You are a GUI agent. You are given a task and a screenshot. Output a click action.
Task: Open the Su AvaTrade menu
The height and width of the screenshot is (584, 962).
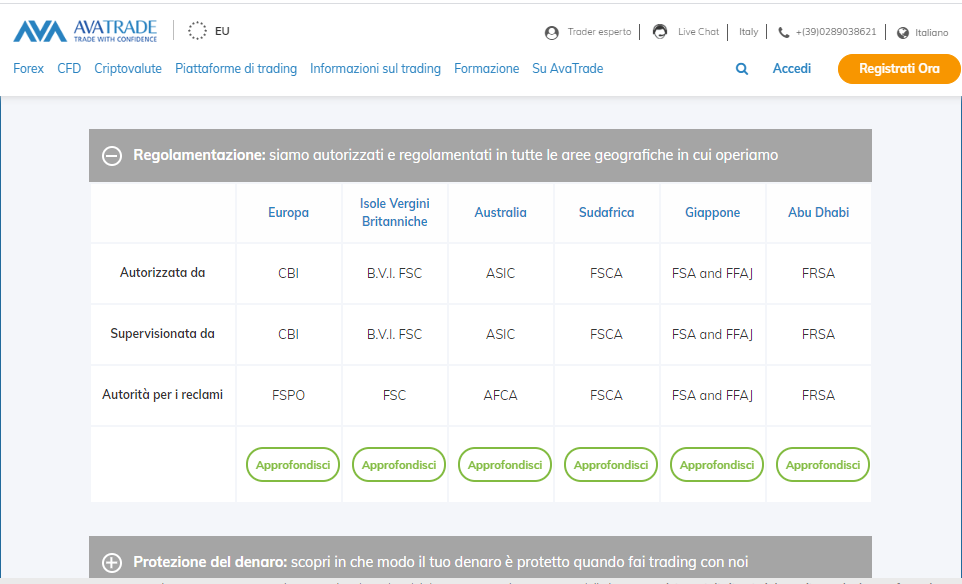point(568,69)
